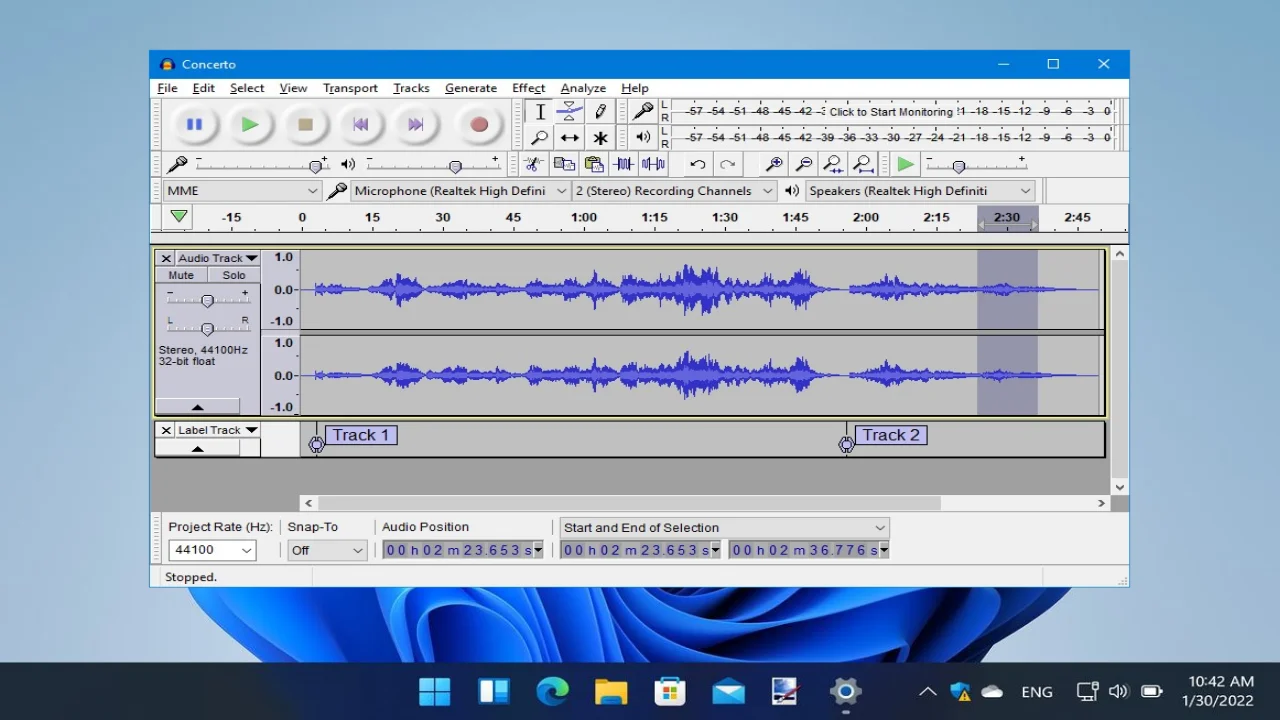
Task: Click the Audio Track pan slider
Action: click(207, 328)
